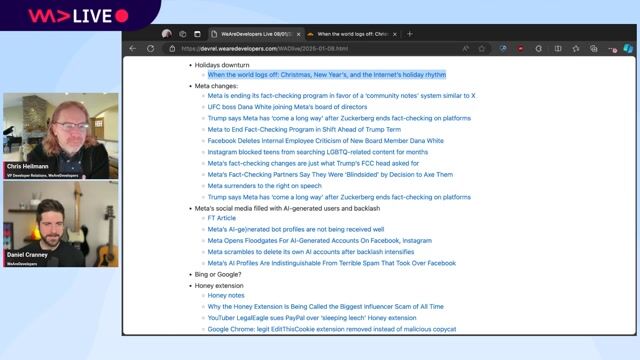Close the WeAreDevelopers Live tab
640x360 pixels.
coord(298,34)
